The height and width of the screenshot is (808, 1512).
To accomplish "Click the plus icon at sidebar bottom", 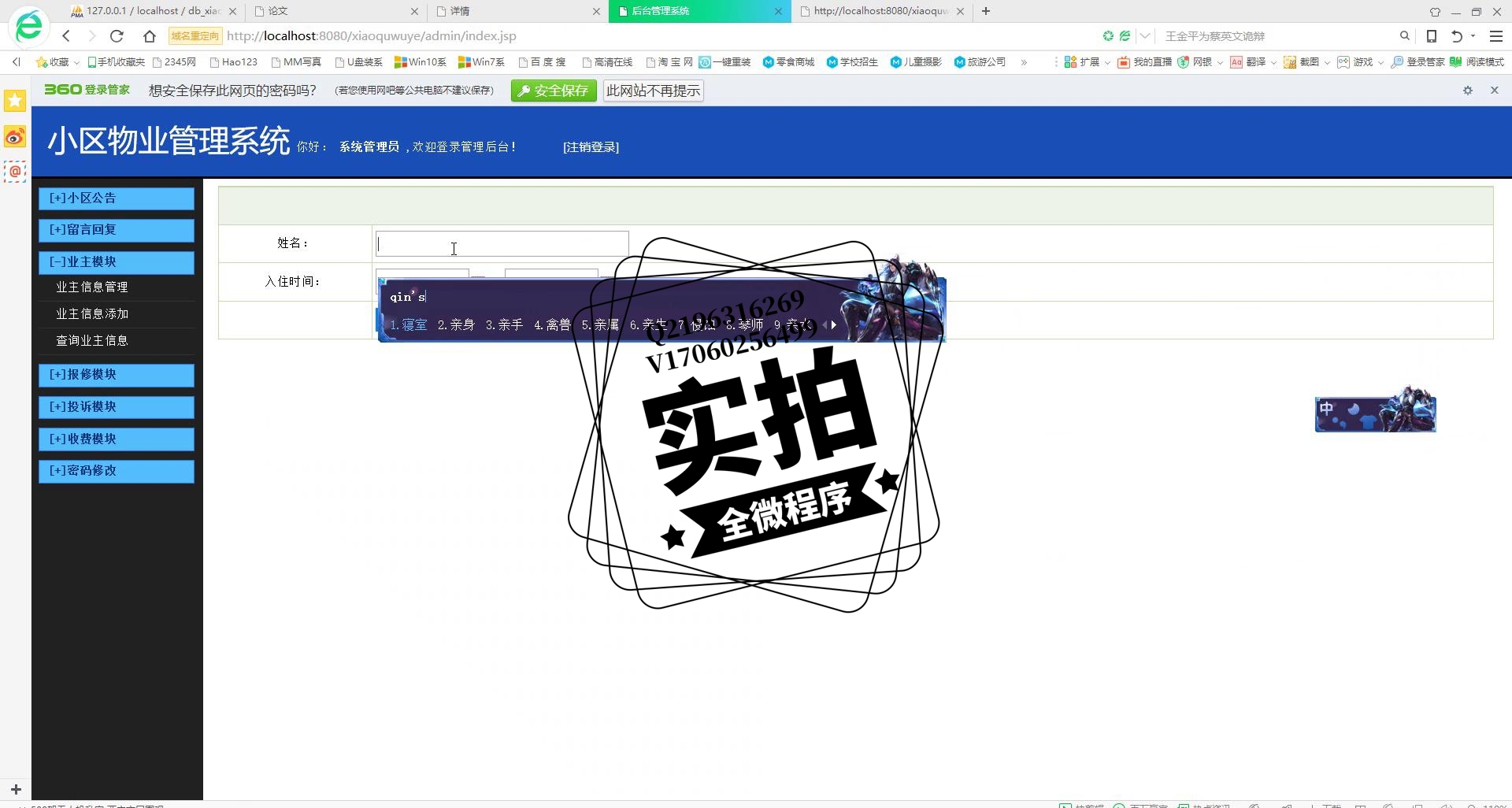I will point(16,789).
